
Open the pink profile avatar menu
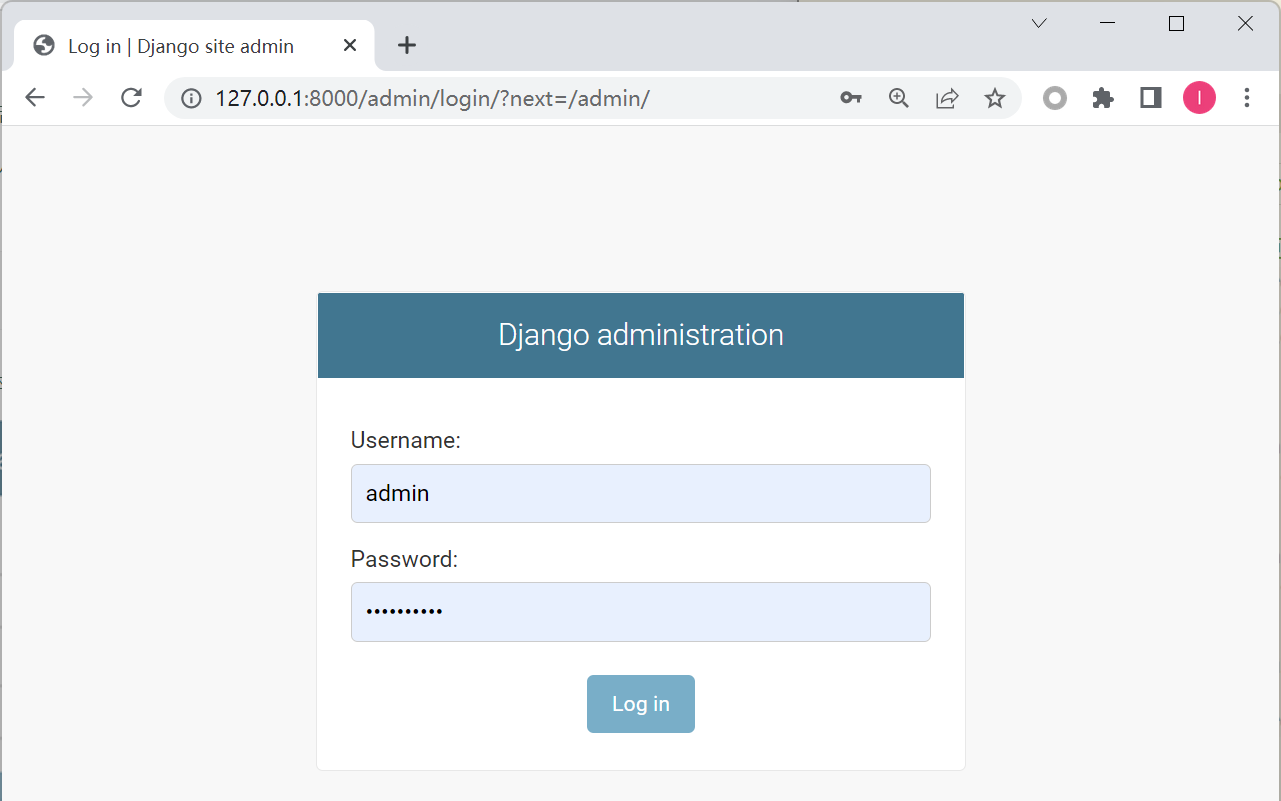1199,98
